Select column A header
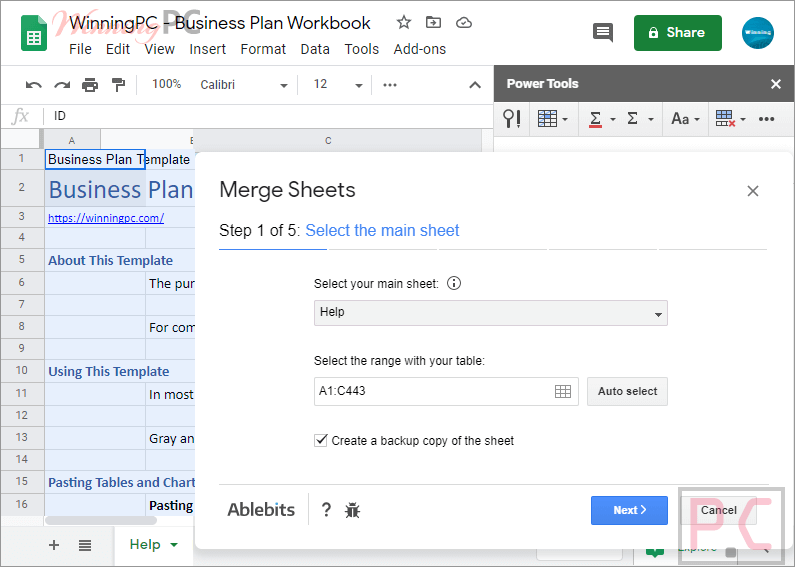 (71, 140)
